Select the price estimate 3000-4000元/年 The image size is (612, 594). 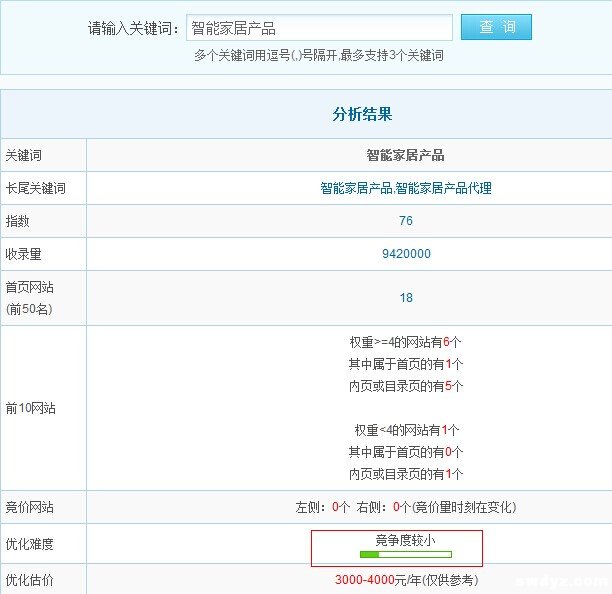pyautogui.click(x=378, y=580)
